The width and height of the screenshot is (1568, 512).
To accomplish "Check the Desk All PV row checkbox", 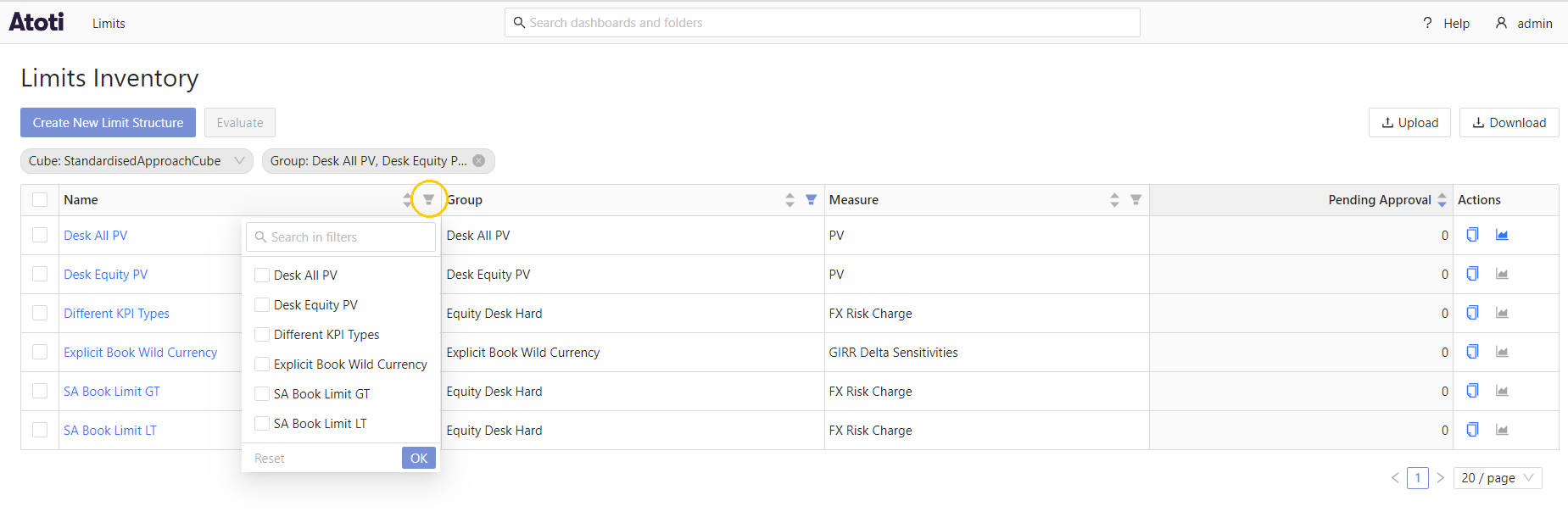I will (x=40, y=235).
